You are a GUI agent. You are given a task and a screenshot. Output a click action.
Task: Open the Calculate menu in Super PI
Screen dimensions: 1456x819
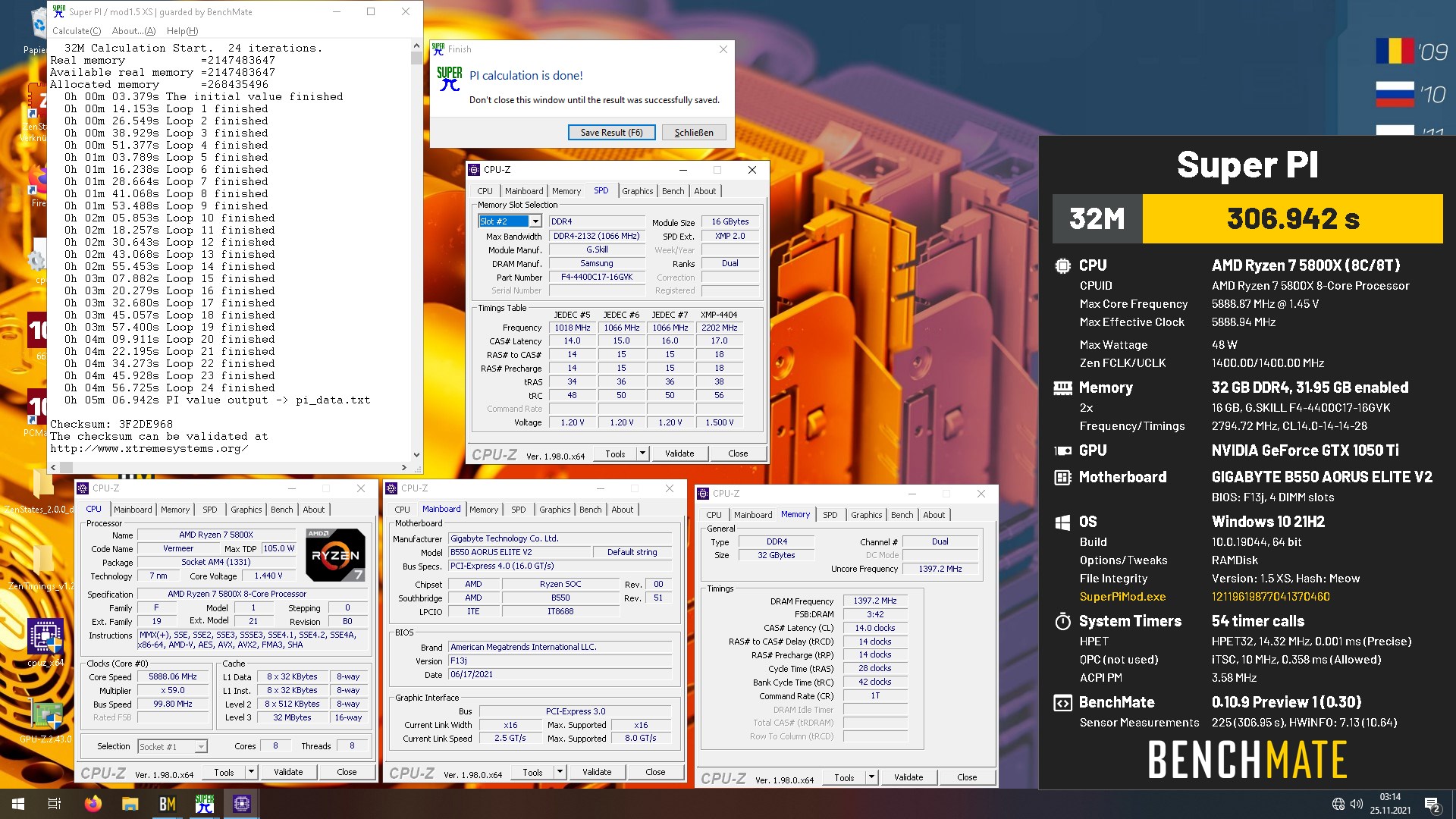pos(76,31)
